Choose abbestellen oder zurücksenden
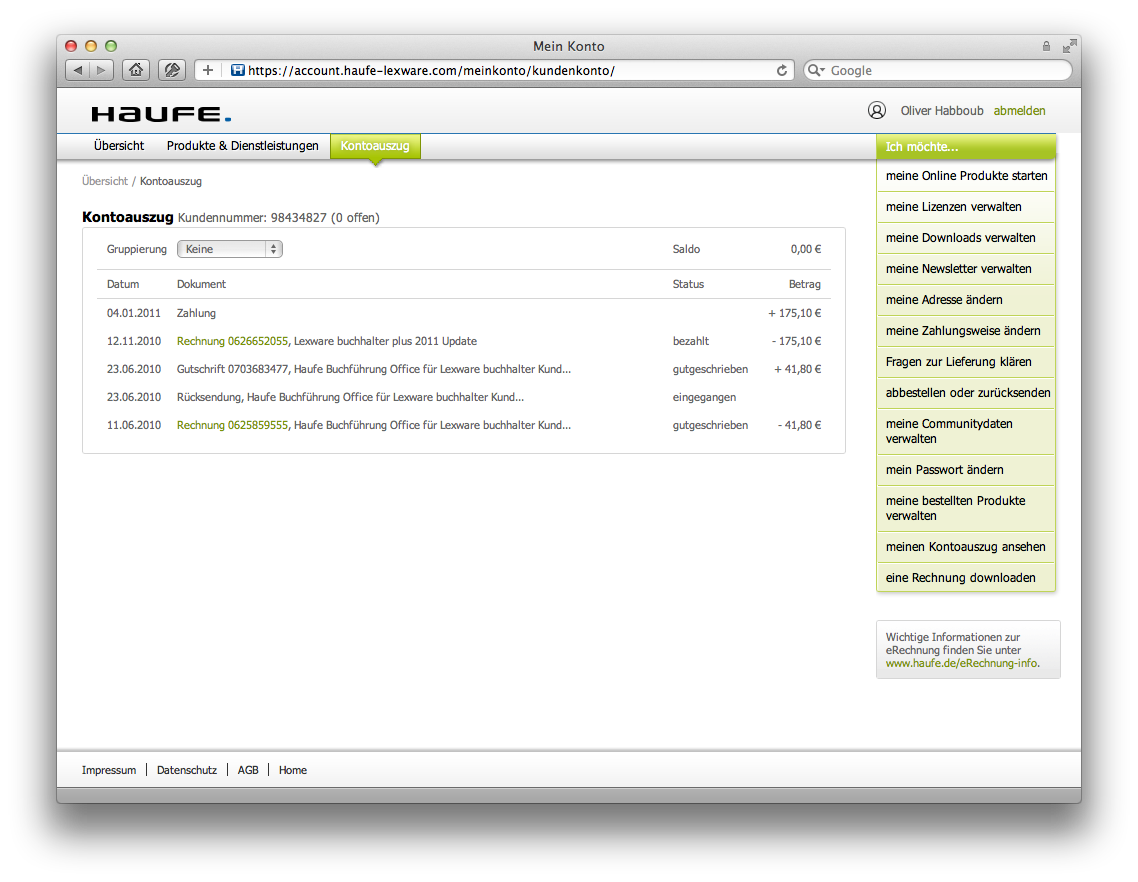The image size is (1138, 882). tap(966, 393)
